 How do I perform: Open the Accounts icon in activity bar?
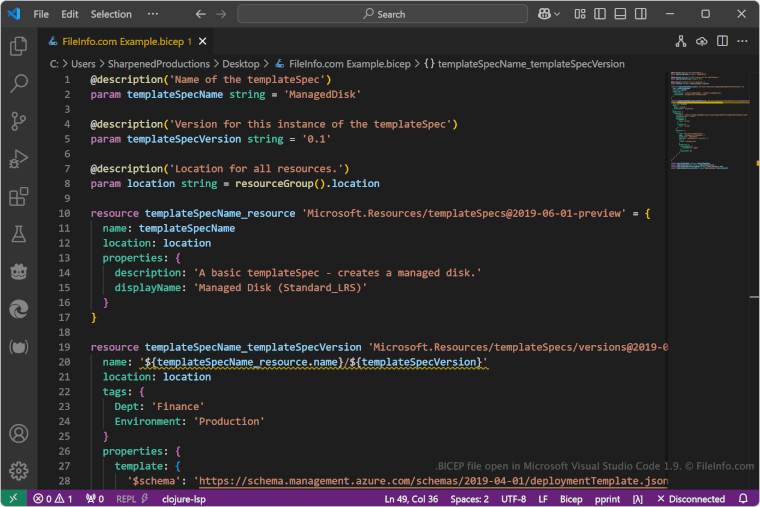coord(18,434)
